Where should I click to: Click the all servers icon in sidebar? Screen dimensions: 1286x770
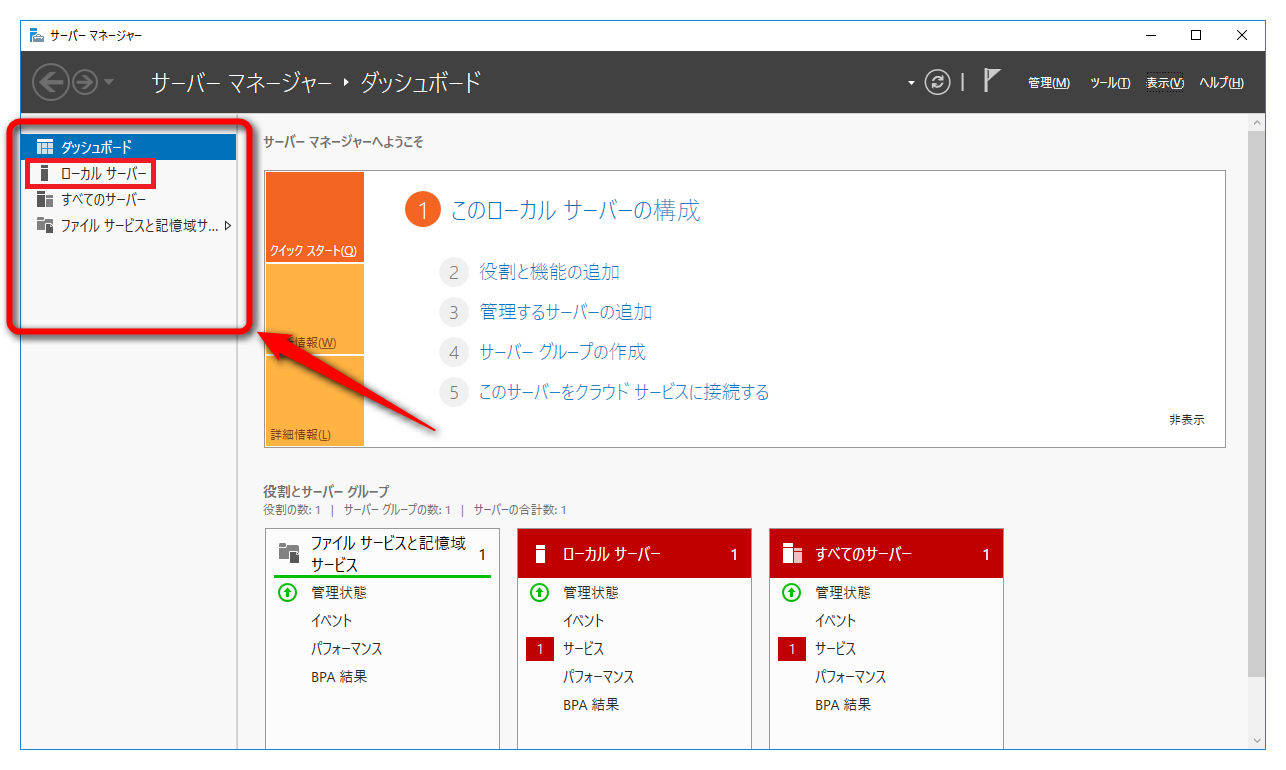[x=44, y=199]
